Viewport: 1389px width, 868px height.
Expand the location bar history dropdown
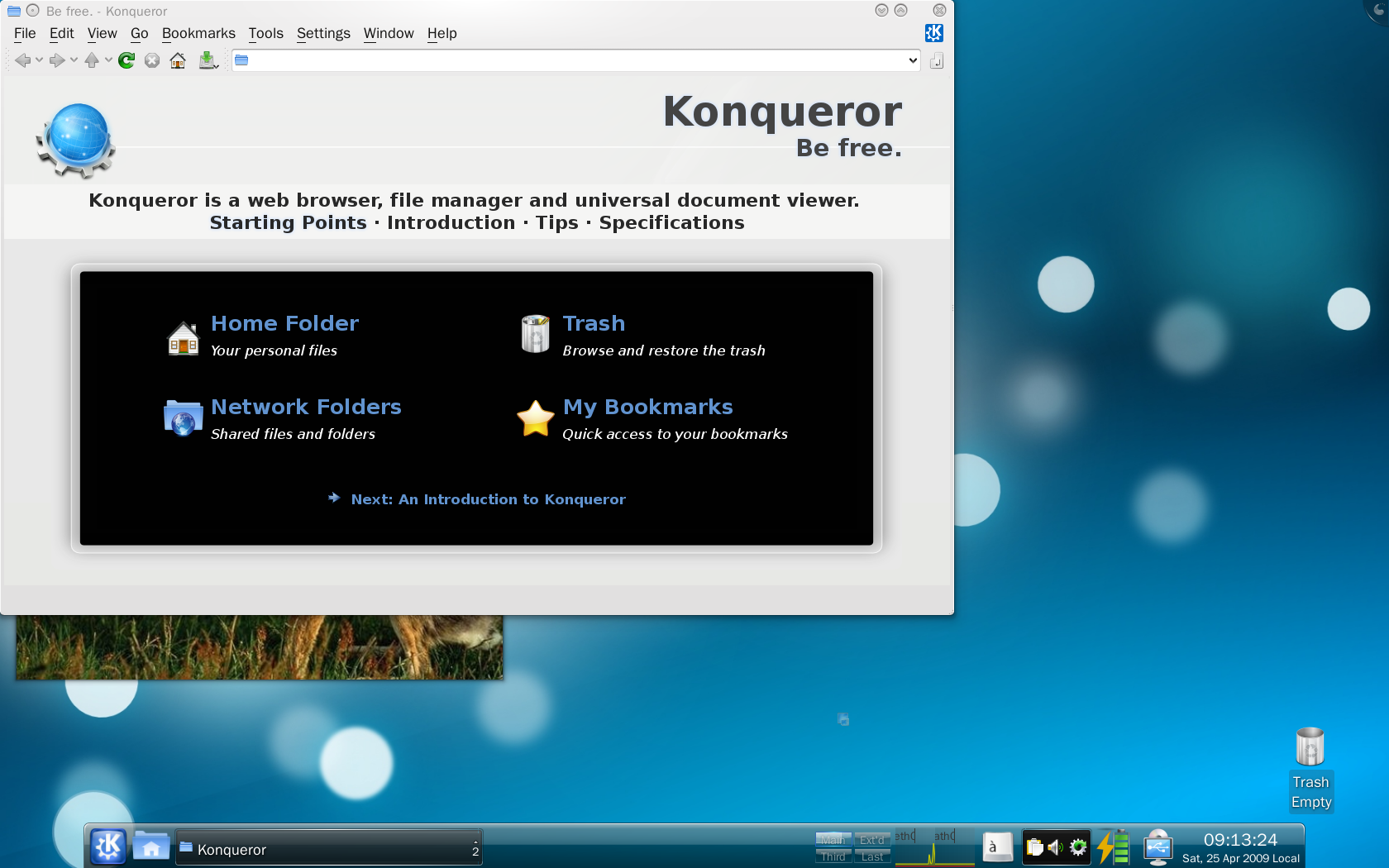[913, 60]
